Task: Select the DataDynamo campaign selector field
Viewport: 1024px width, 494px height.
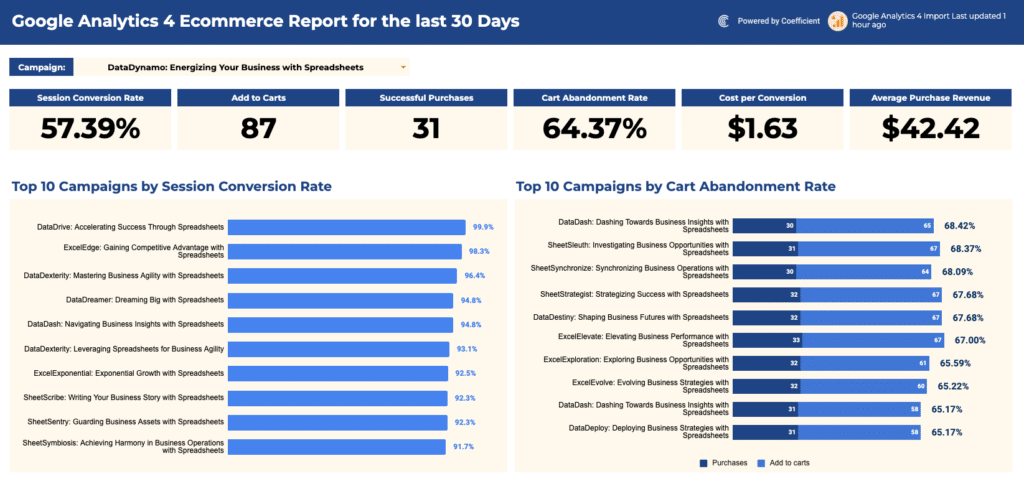Action: coord(242,67)
